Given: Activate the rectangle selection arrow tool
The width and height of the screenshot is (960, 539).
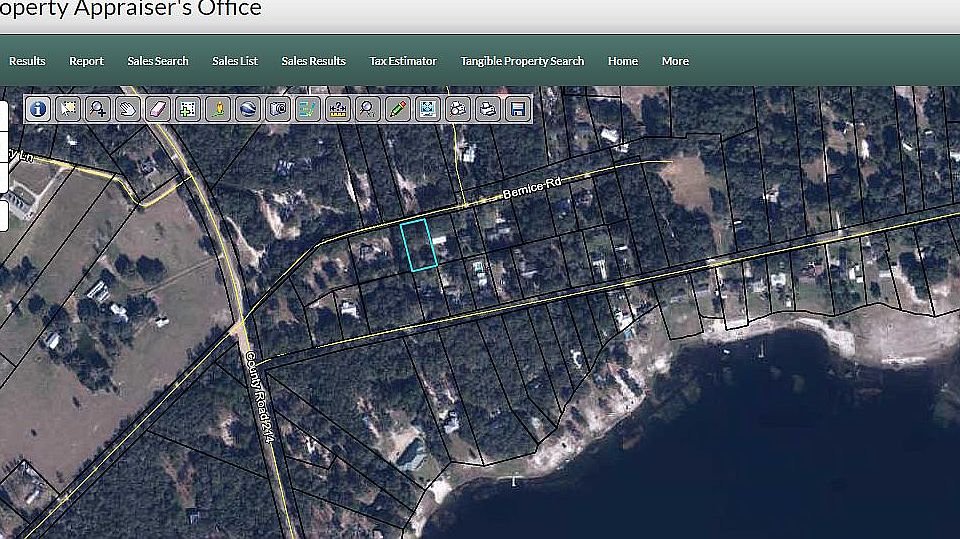Looking at the screenshot, I should coord(68,109).
